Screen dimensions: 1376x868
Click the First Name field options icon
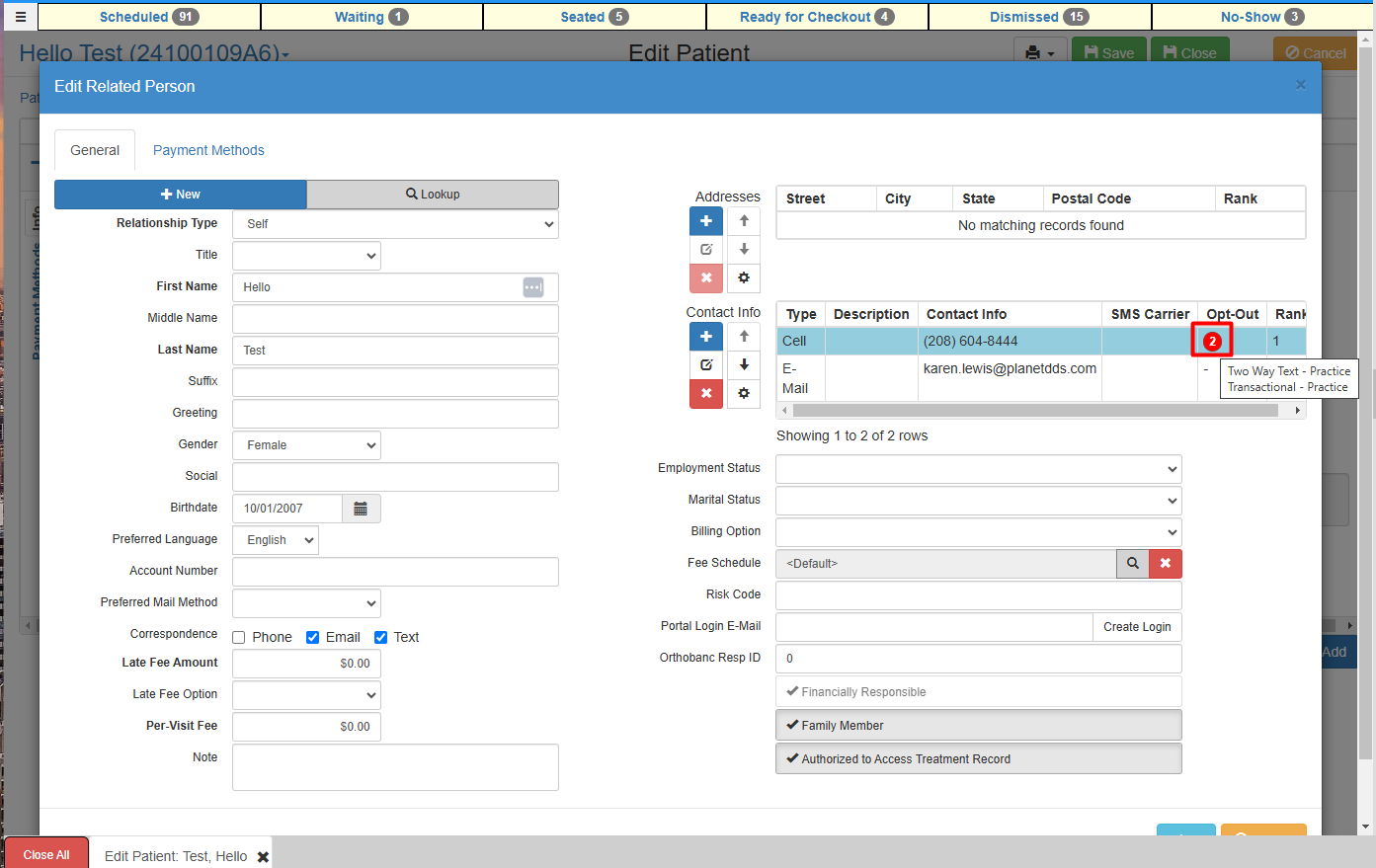tap(533, 287)
